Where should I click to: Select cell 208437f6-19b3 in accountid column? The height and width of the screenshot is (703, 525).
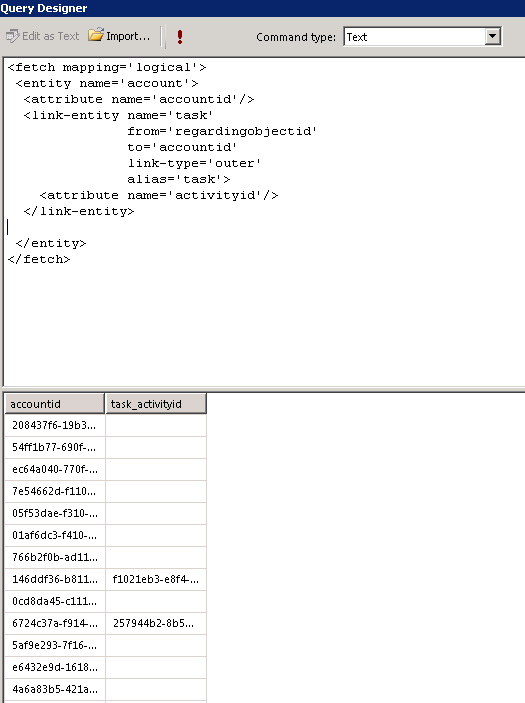(55, 425)
